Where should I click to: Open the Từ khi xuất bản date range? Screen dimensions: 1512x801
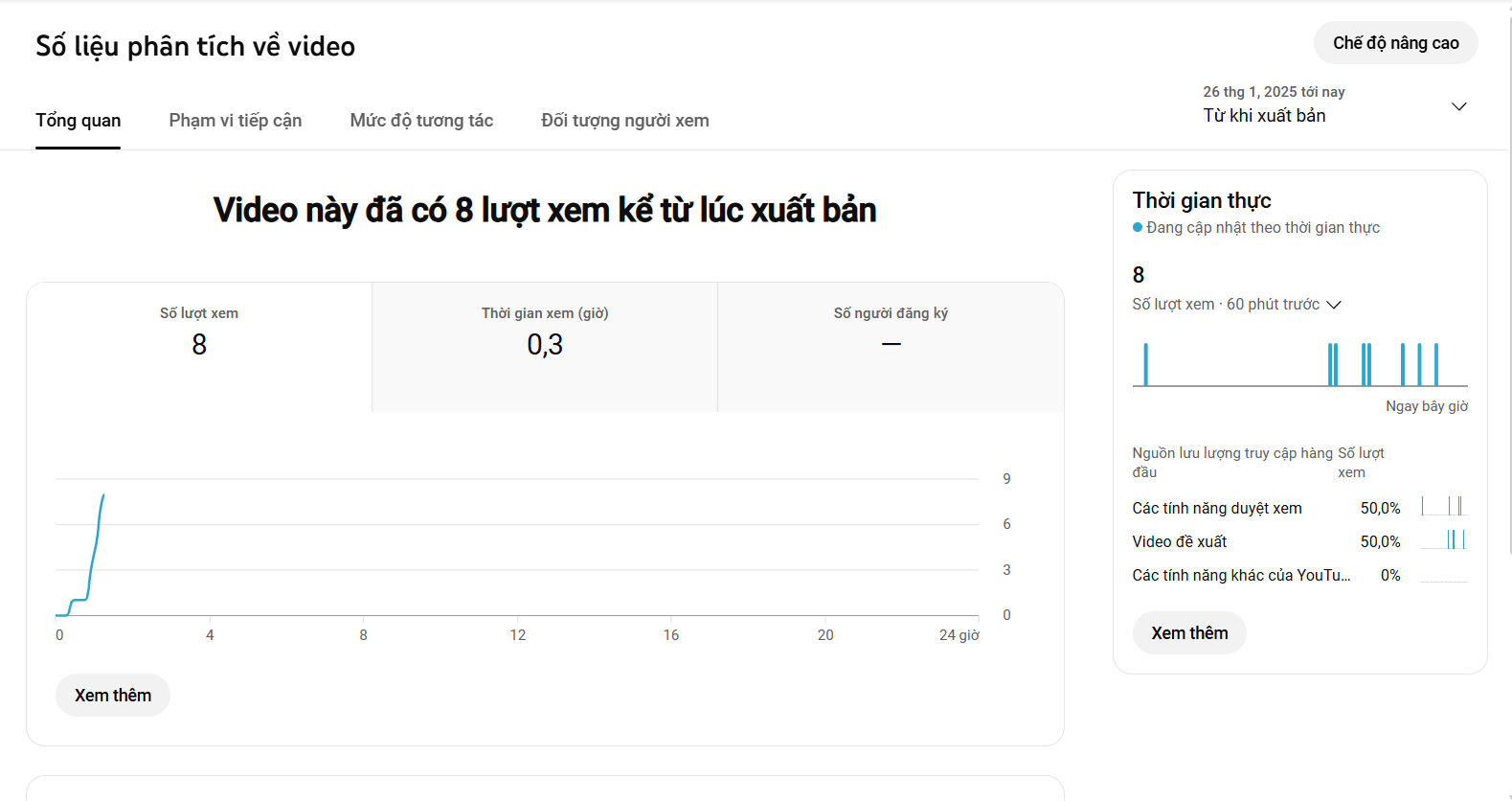point(1264,115)
